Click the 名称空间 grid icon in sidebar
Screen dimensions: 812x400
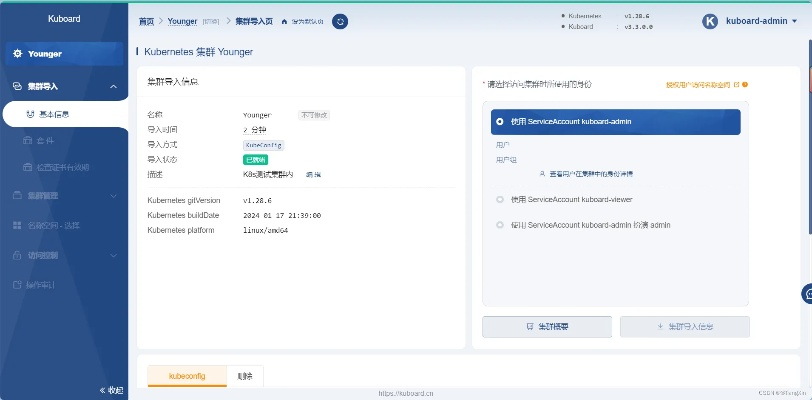pyautogui.click(x=17, y=225)
